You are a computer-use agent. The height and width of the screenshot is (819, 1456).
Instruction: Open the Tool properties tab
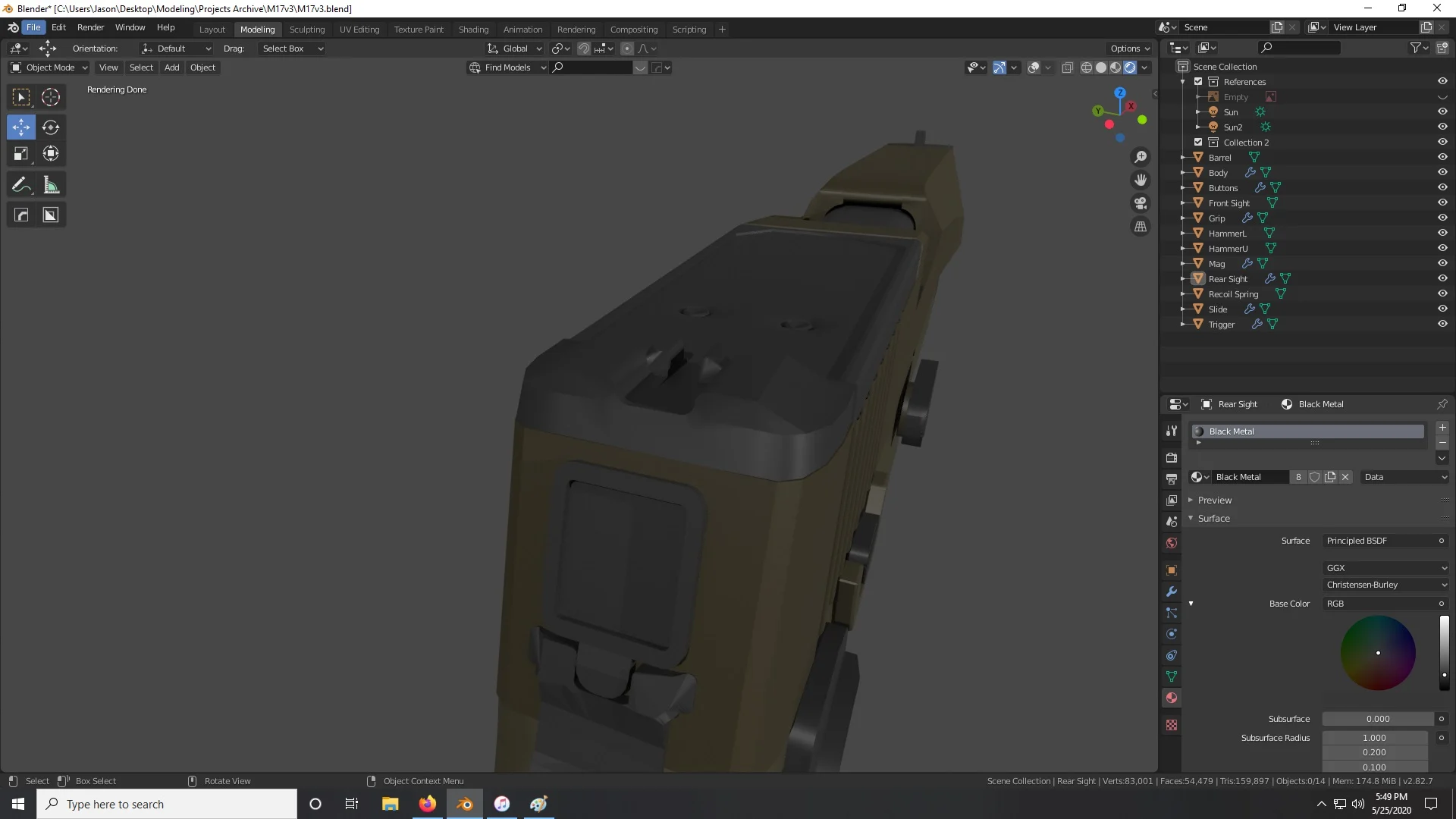pyautogui.click(x=1172, y=431)
